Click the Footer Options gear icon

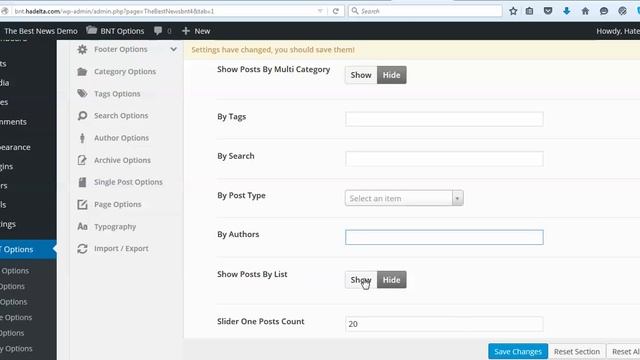coord(82,49)
